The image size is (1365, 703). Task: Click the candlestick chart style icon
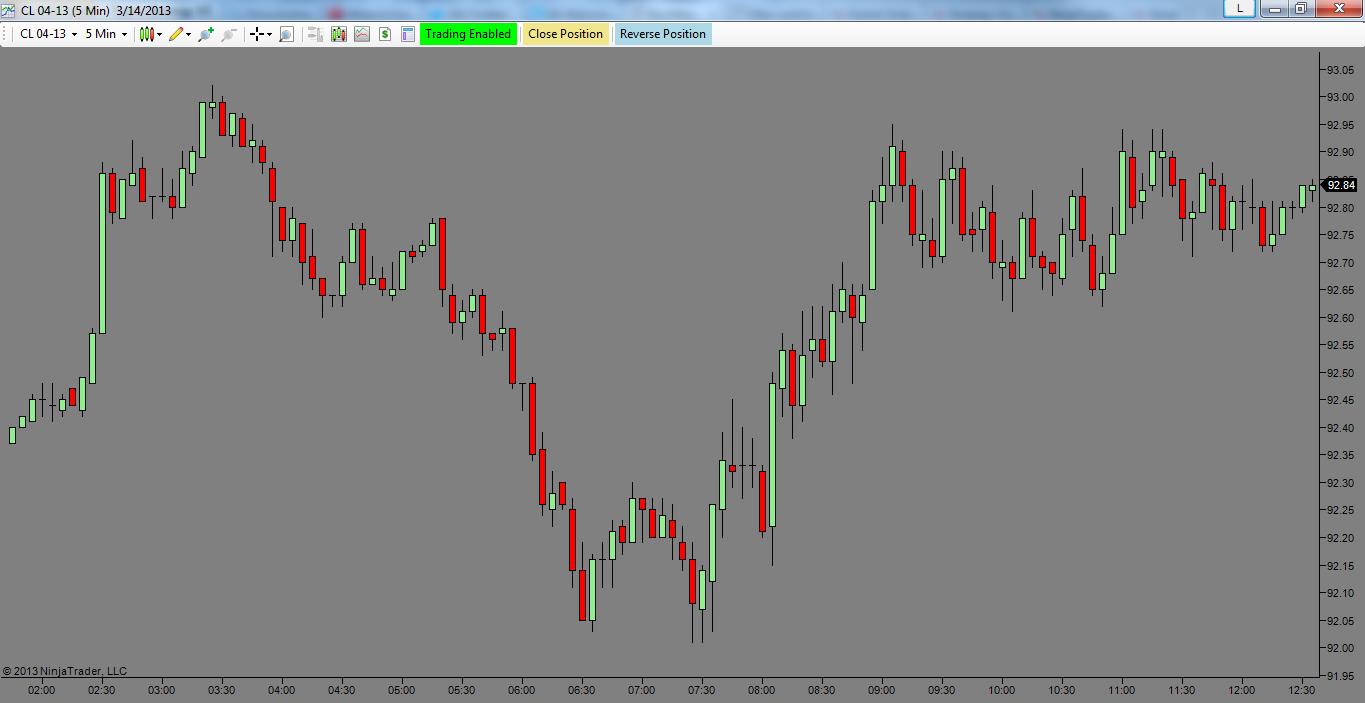coord(147,34)
